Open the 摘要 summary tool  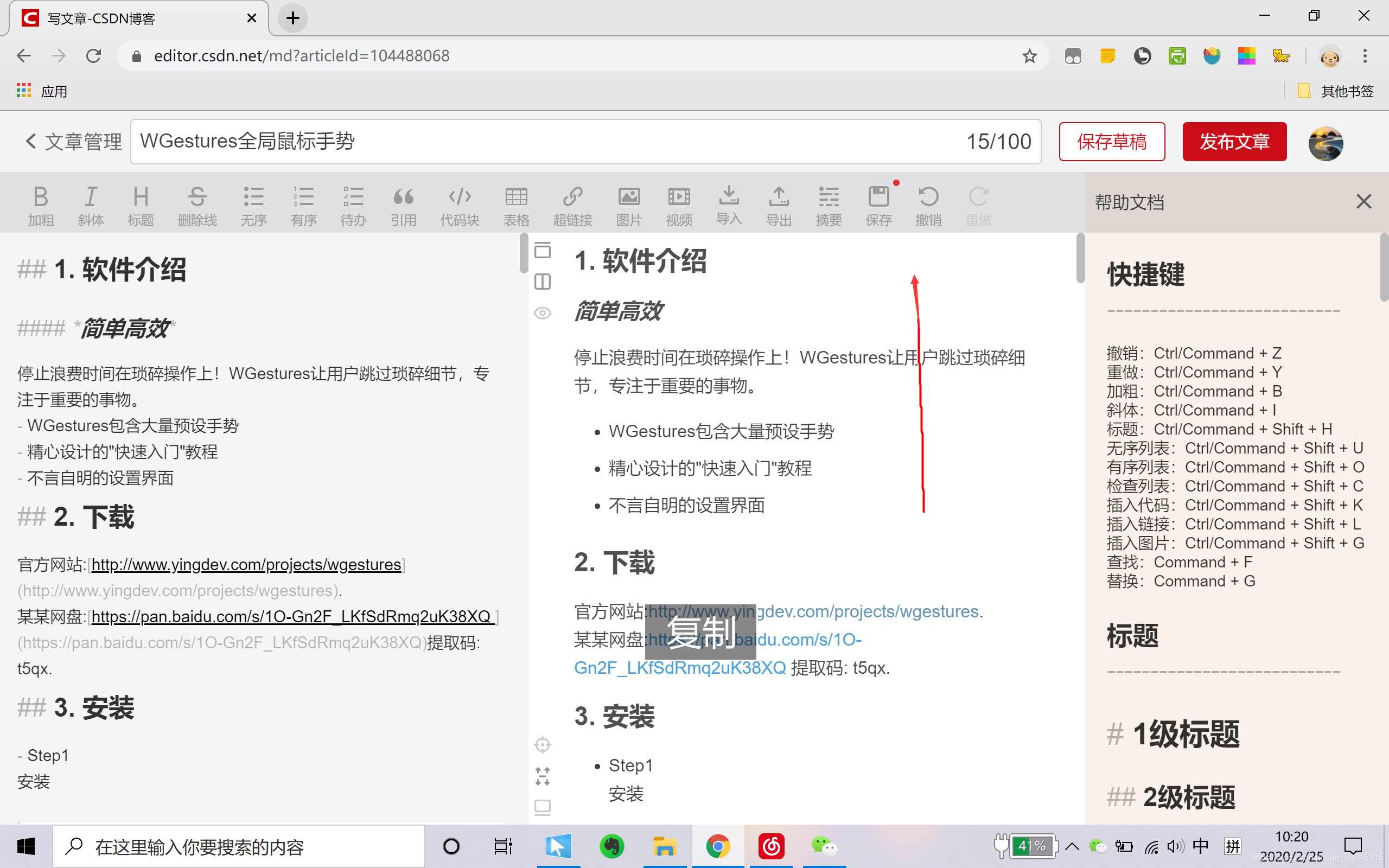(x=829, y=205)
